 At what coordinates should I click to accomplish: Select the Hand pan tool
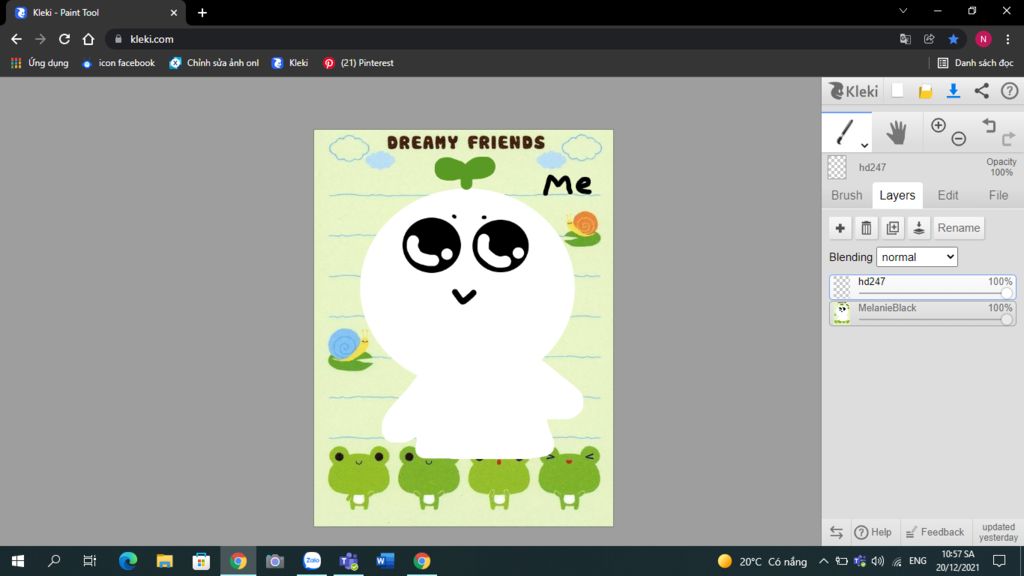(x=897, y=133)
